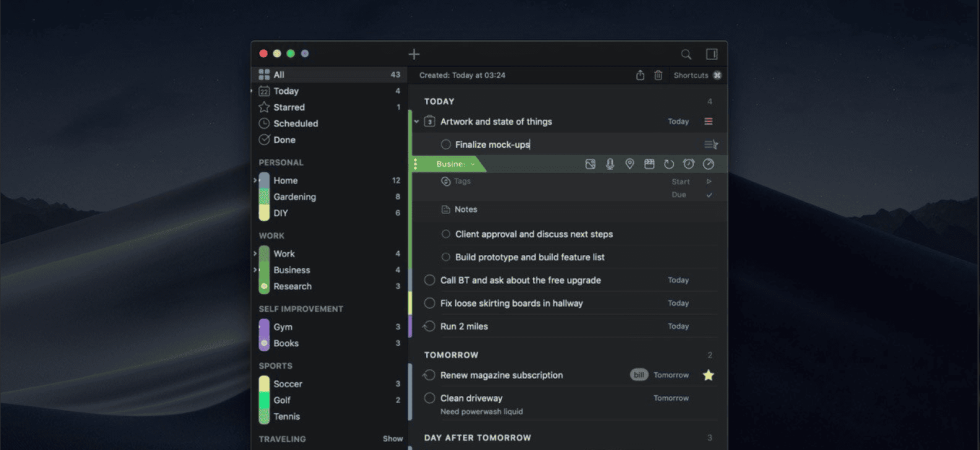The width and height of the screenshot is (980, 450).
Task: Mark 'Call BT and ask' task complete
Action: tap(429, 280)
